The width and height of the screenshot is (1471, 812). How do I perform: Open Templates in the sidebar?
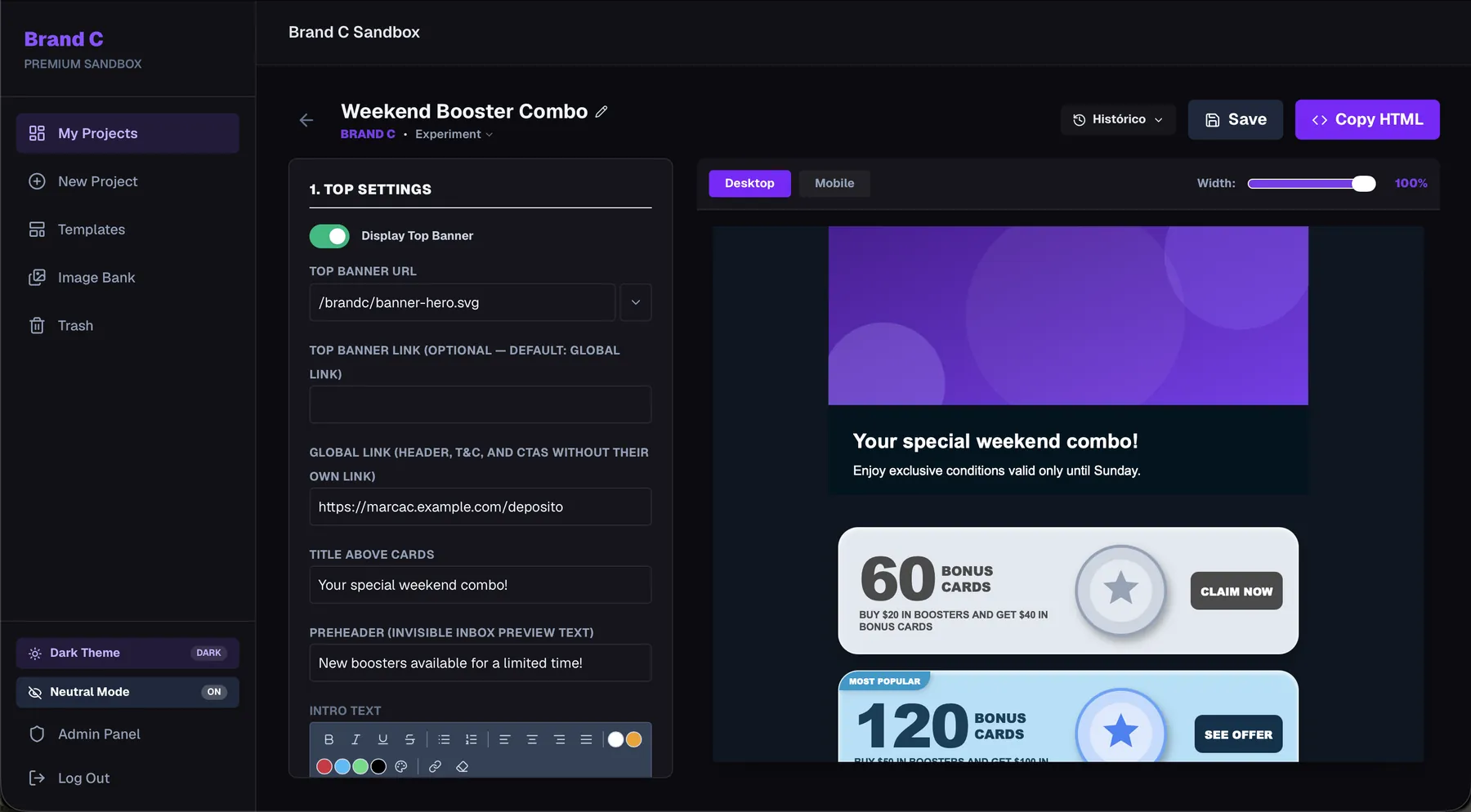(127, 230)
